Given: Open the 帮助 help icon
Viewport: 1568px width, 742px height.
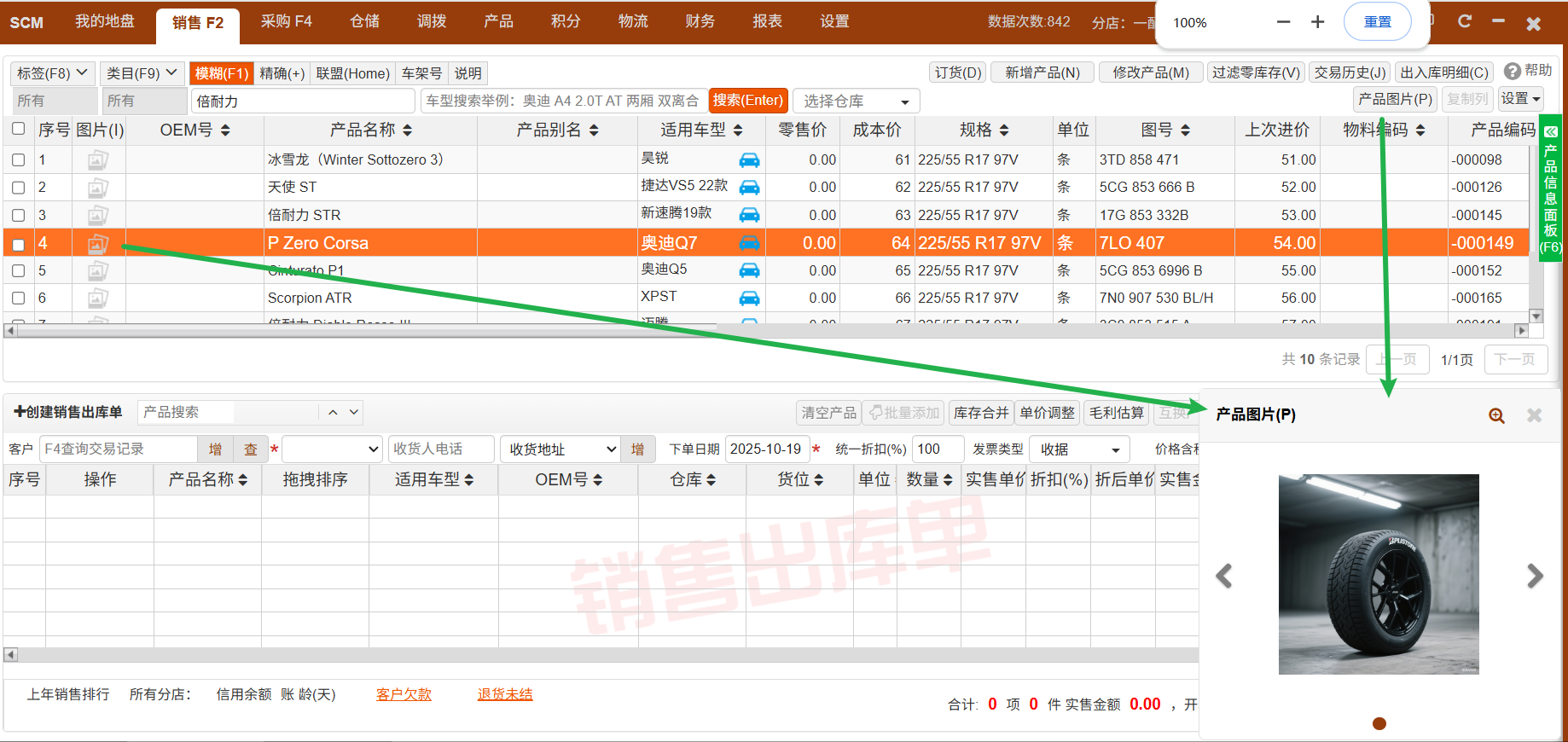Looking at the screenshot, I should click(1513, 71).
